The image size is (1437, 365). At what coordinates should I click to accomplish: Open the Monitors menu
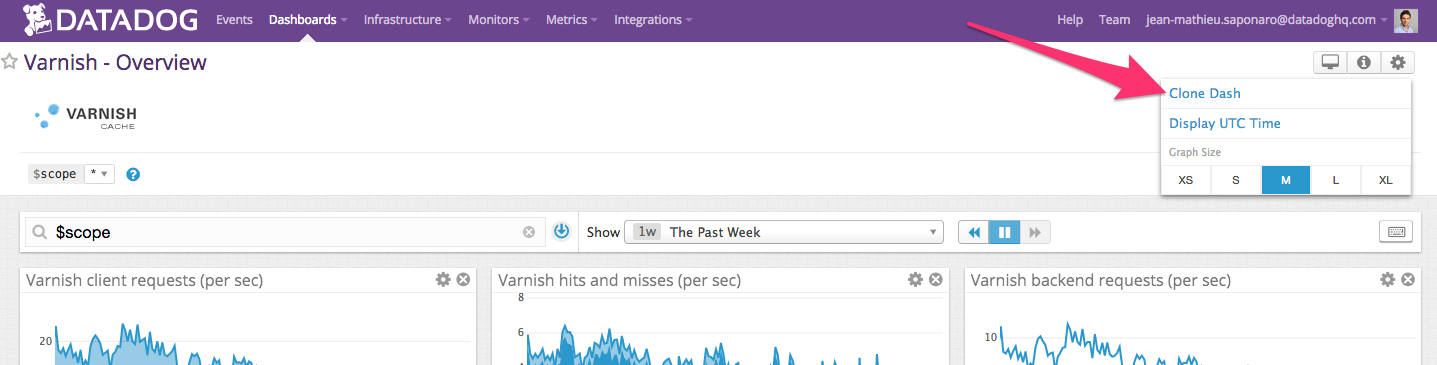coord(499,20)
